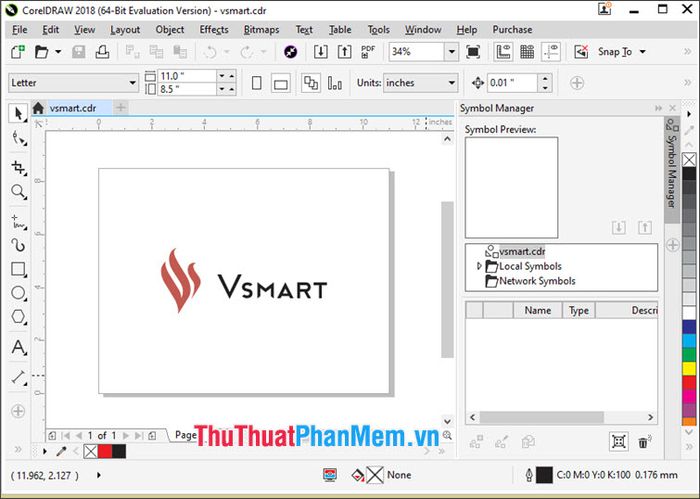Open the Units inches dropdown
This screenshot has width=700, height=499.
[451, 83]
